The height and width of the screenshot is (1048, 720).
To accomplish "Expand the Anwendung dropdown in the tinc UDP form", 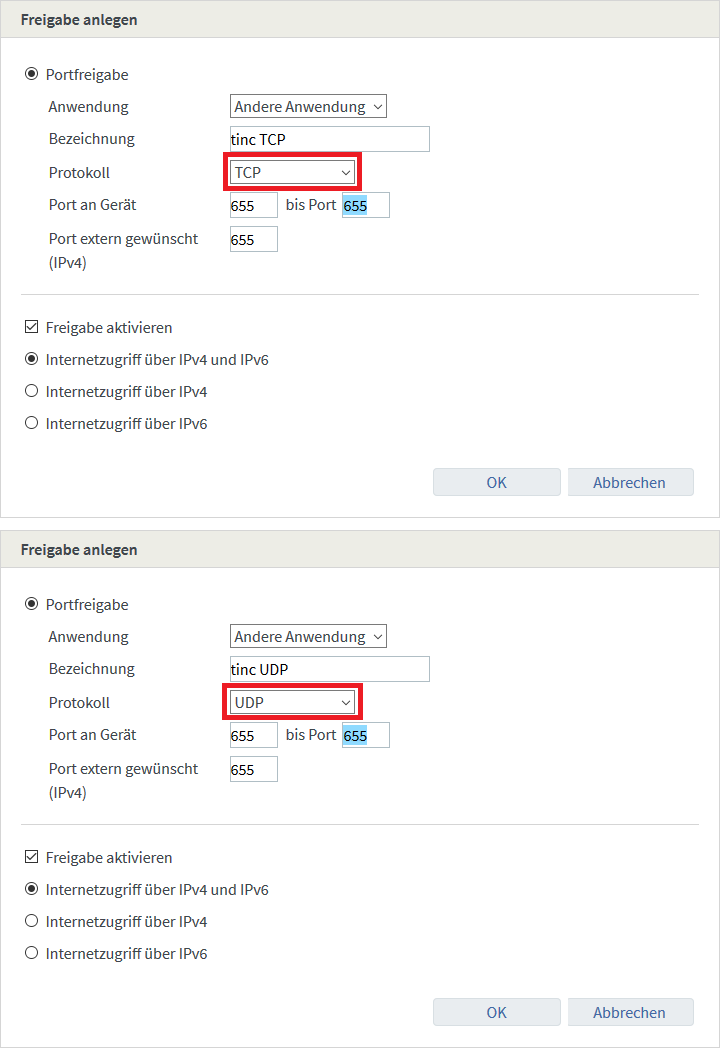I will (308, 636).
